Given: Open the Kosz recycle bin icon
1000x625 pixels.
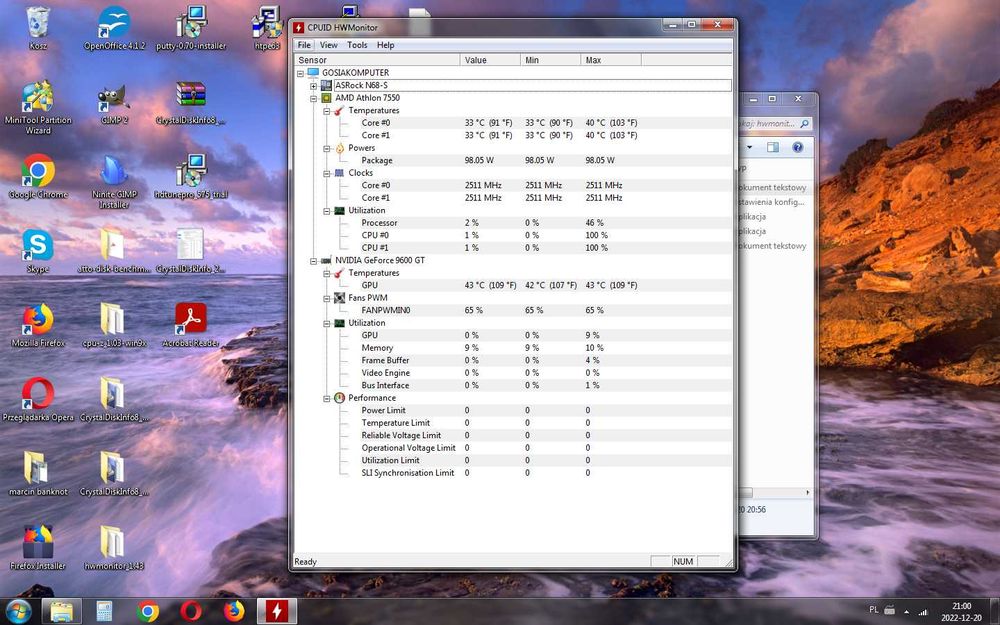Looking at the screenshot, I should click(38, 28).
